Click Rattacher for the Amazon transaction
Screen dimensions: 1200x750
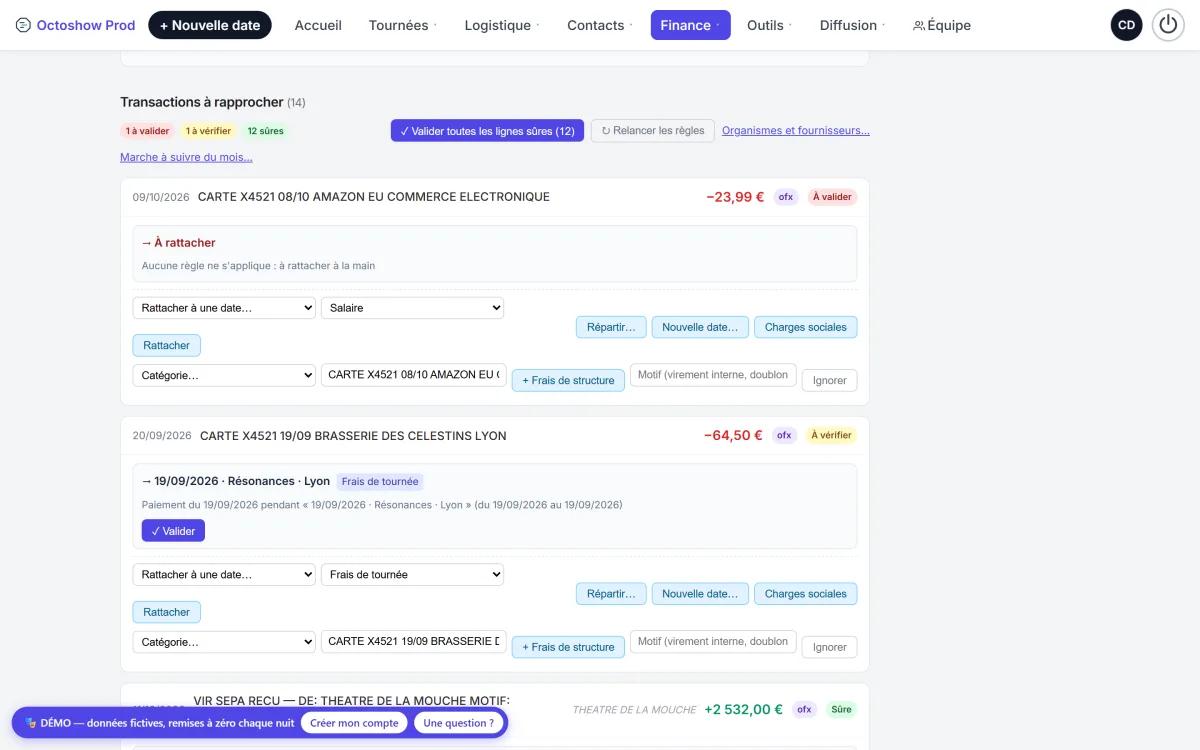(x=167, y=345)
